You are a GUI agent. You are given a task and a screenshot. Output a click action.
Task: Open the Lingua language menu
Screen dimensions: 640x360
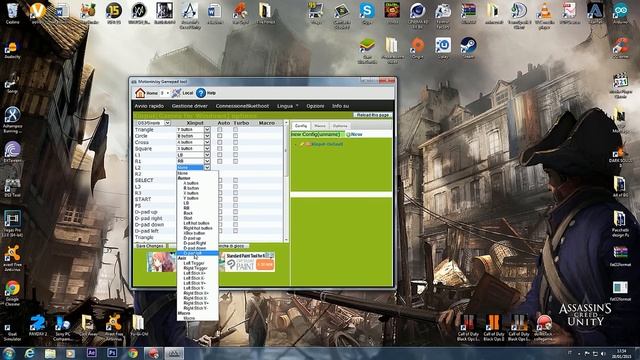click(x=287, y=106)
